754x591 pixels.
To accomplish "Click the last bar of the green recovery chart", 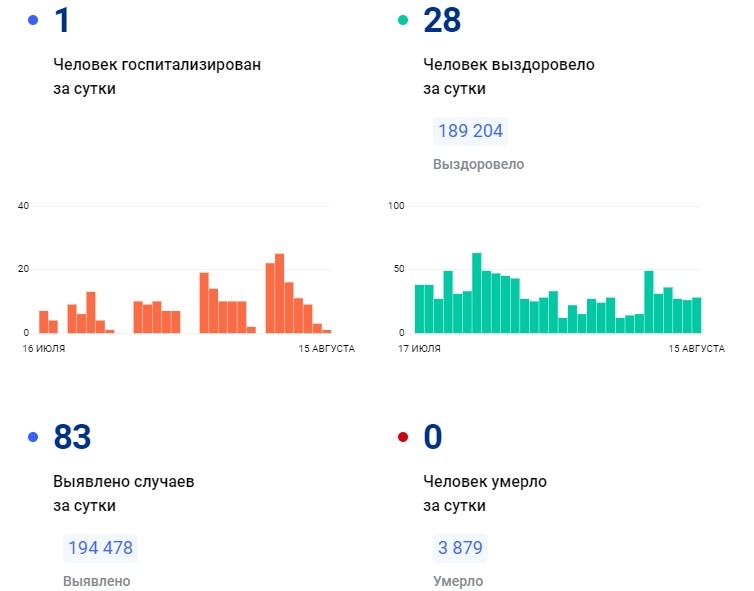I will (696, 315).
